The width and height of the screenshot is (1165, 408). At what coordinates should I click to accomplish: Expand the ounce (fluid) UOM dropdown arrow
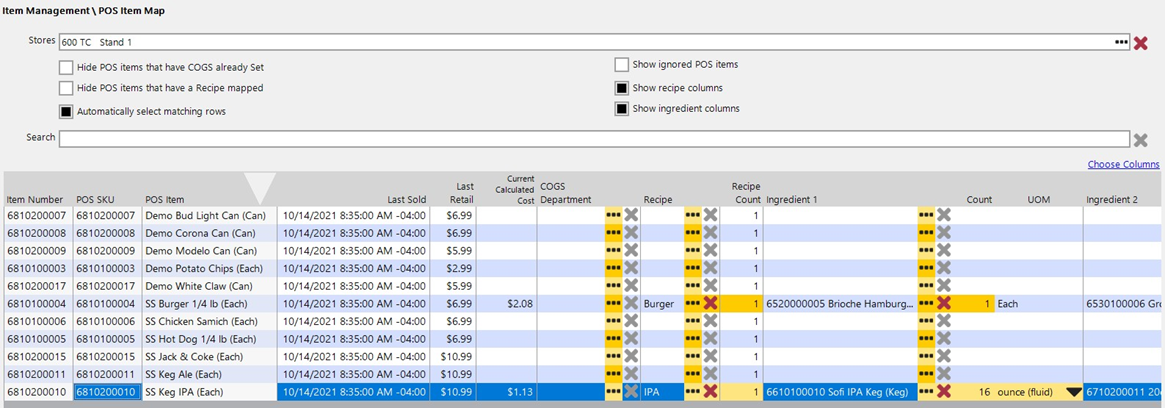point(1073,392)
